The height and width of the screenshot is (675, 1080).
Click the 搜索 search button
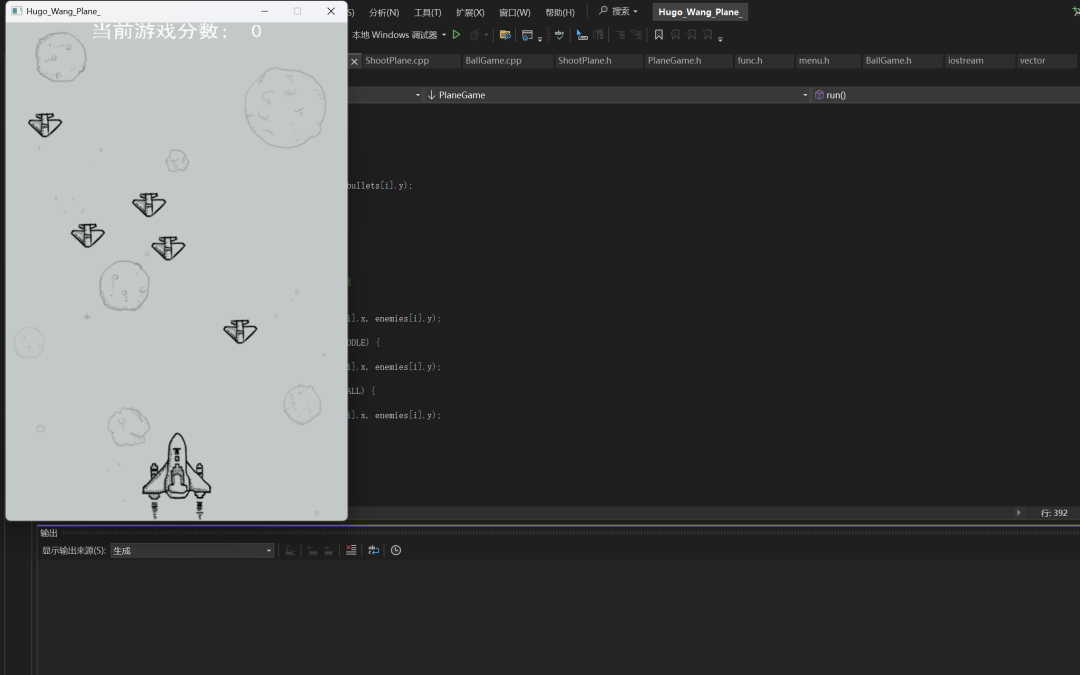618,12
